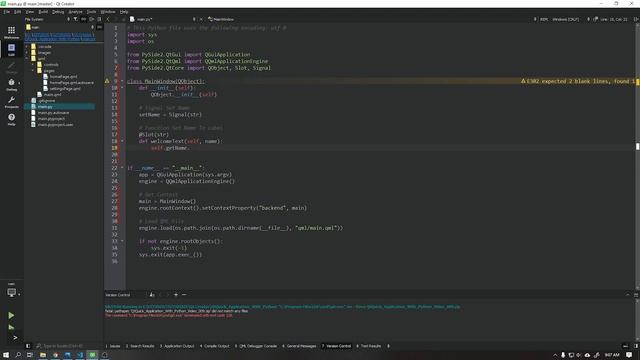Screen dimensions: 640x360
Task: Collapse the welcomeText function fold on line 18
Action: (122, 141)
